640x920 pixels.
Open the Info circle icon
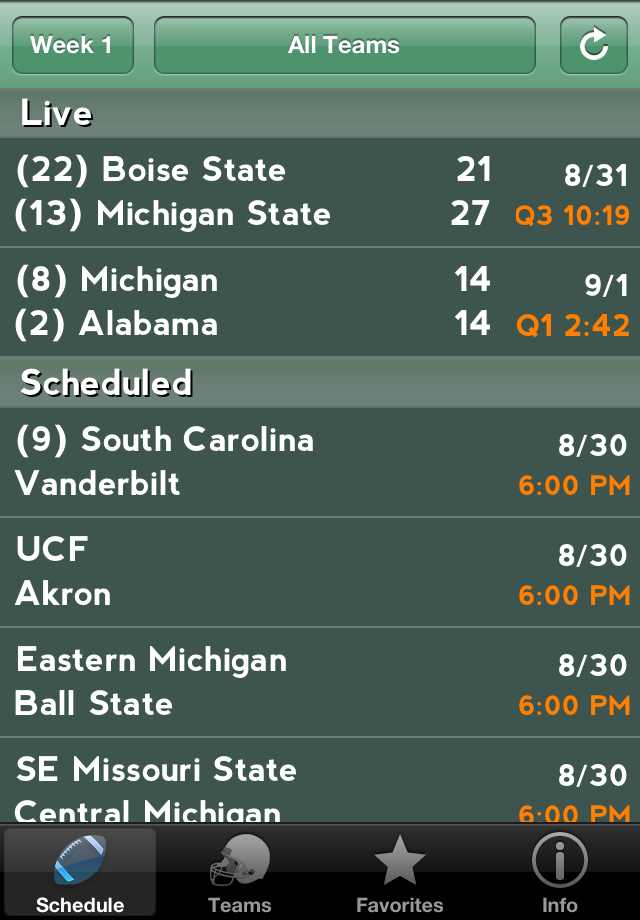[559, 860]
